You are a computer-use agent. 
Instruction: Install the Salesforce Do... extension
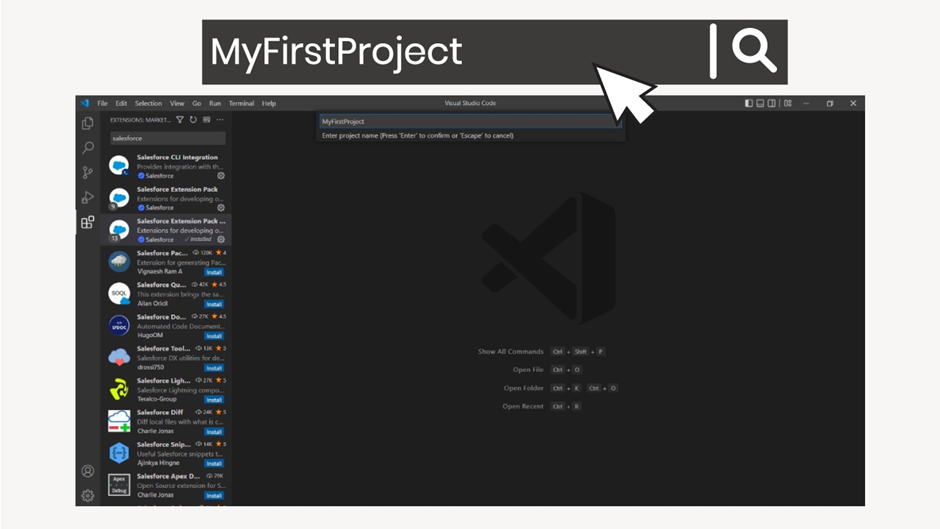click(214, 336)
